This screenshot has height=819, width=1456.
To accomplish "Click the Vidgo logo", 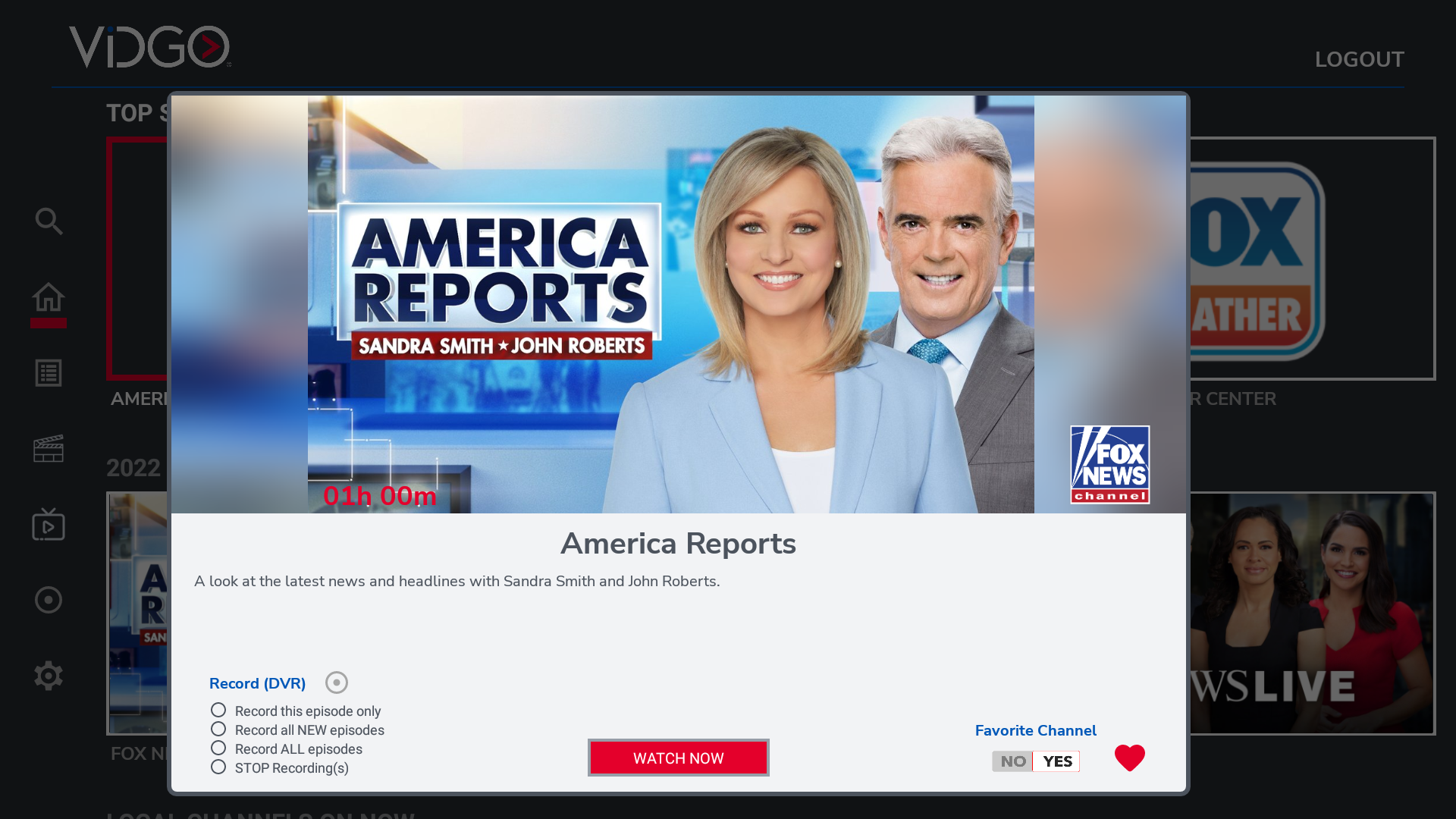I will coord(150,47).
